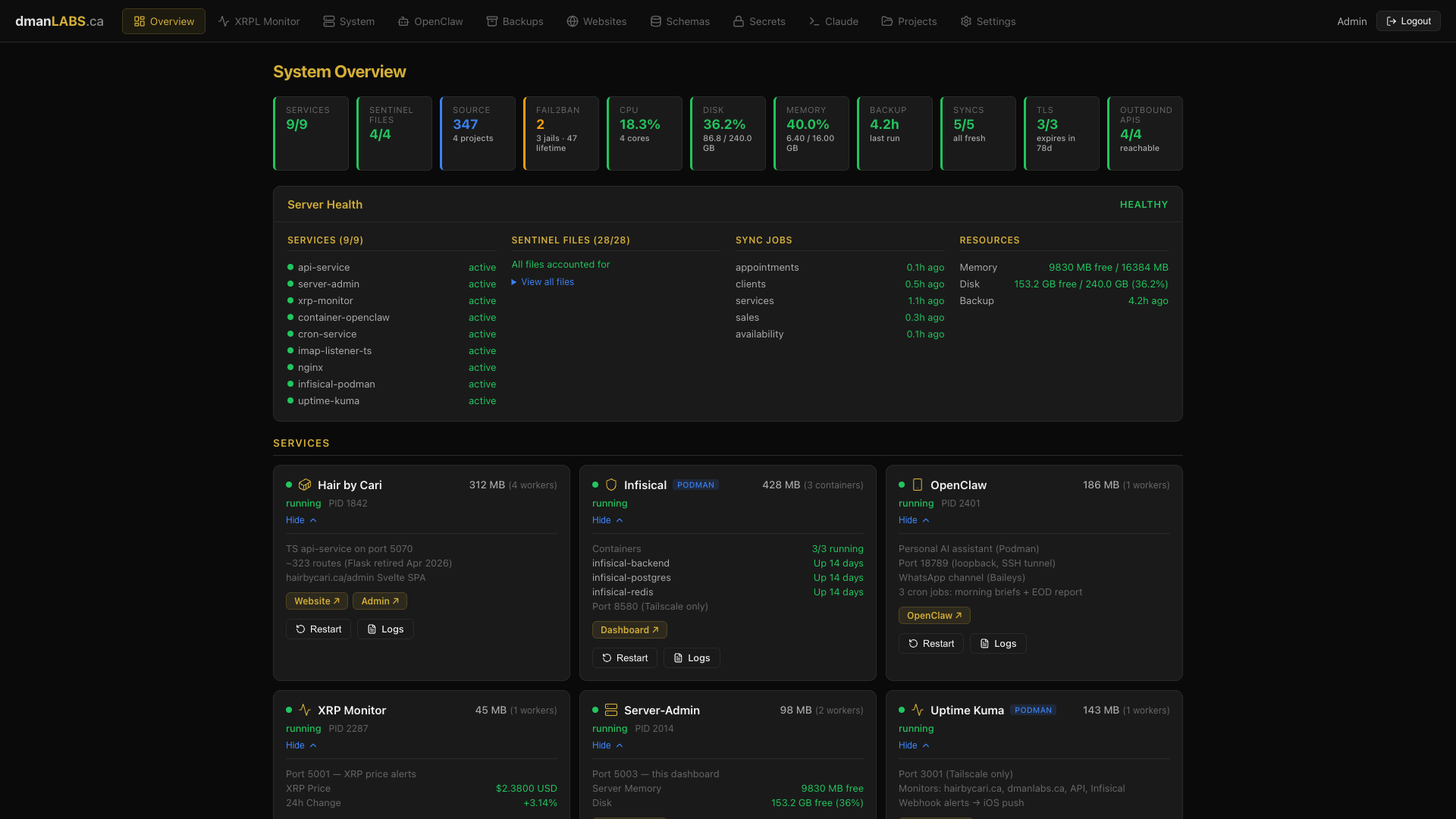Click the uptime-kuma service row

coord(391,401)
